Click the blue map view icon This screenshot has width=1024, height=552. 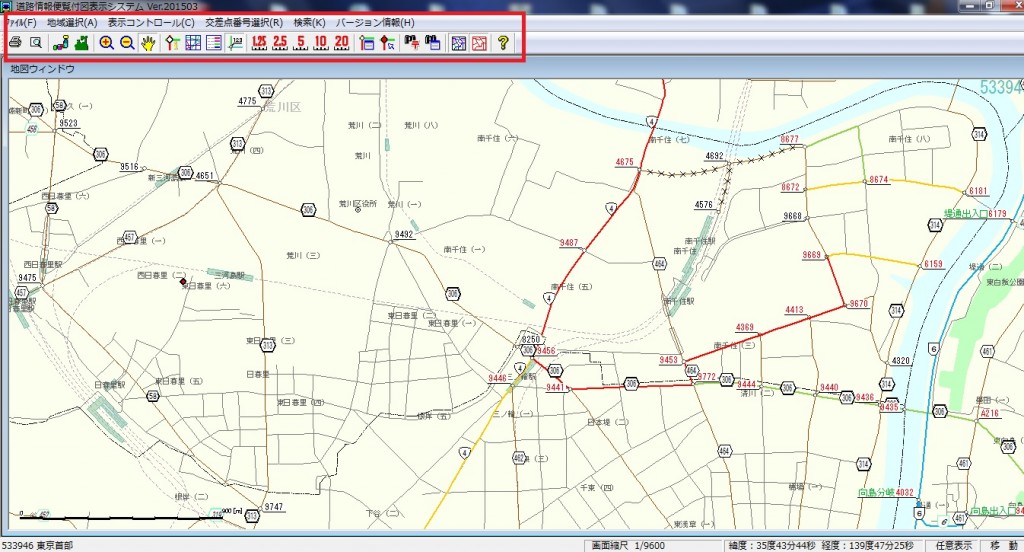tap(458, 43)
